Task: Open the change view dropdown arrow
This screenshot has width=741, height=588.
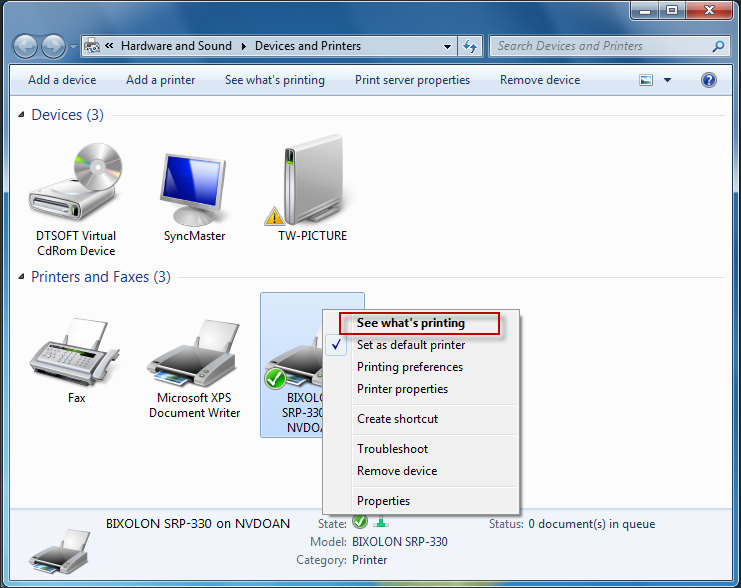Action: pos(668,80)
